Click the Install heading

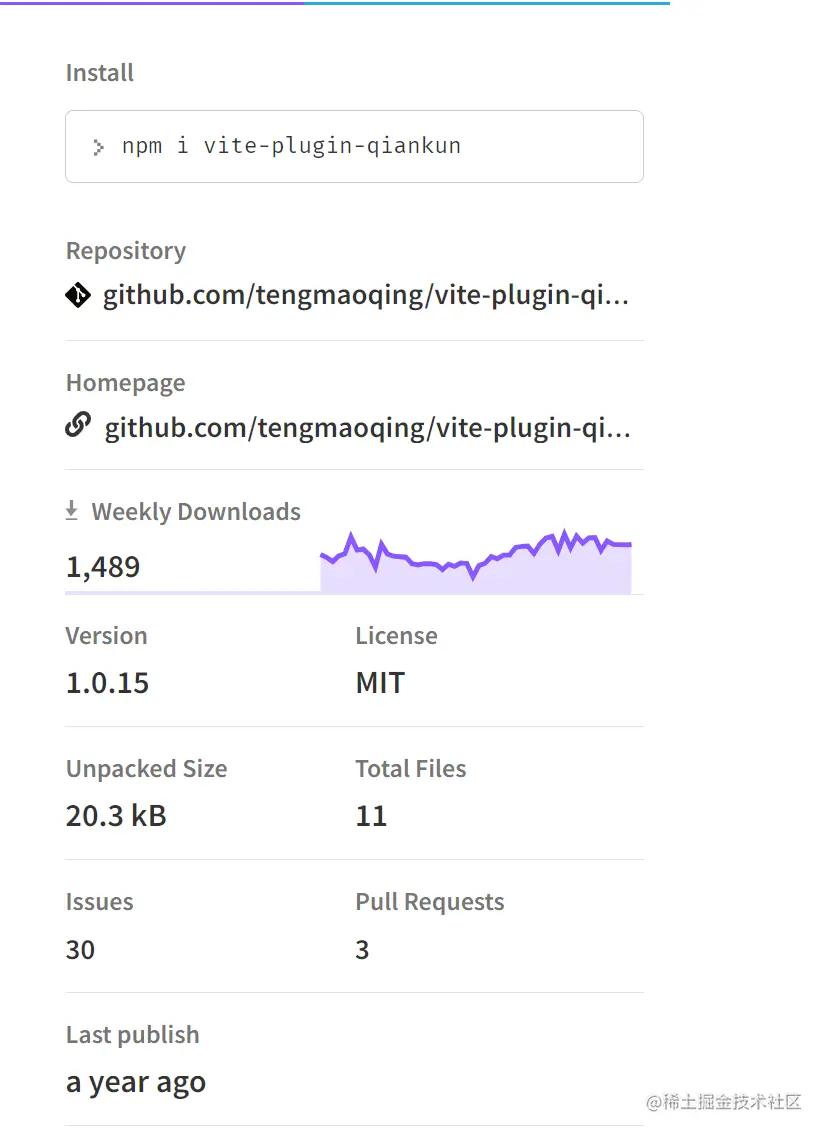(x=99, y=73)
